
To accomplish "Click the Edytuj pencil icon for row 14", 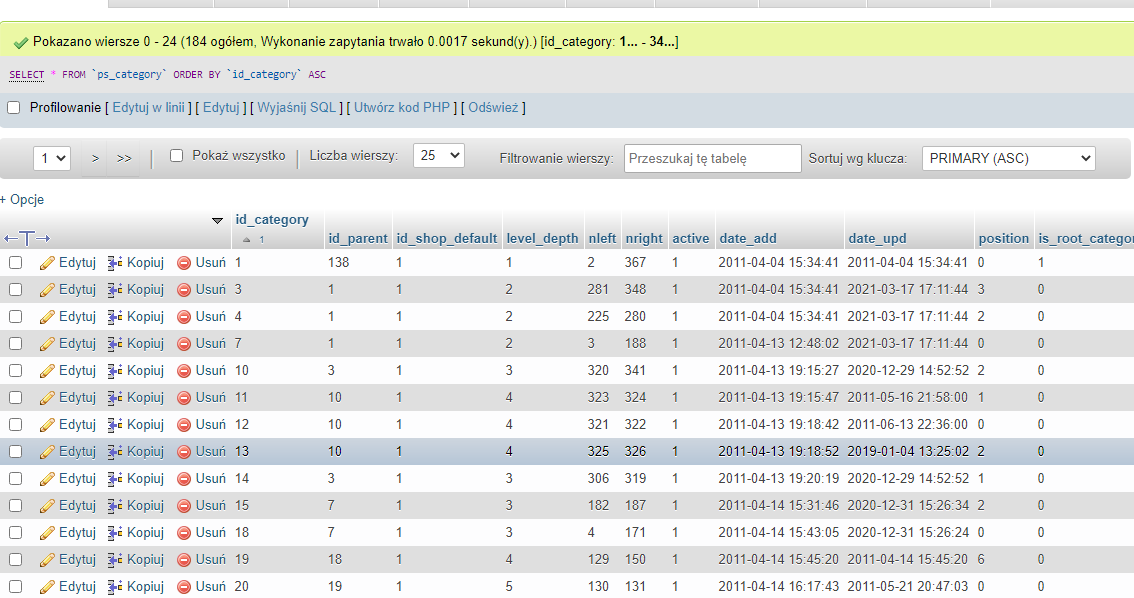I will click(47, 479).
